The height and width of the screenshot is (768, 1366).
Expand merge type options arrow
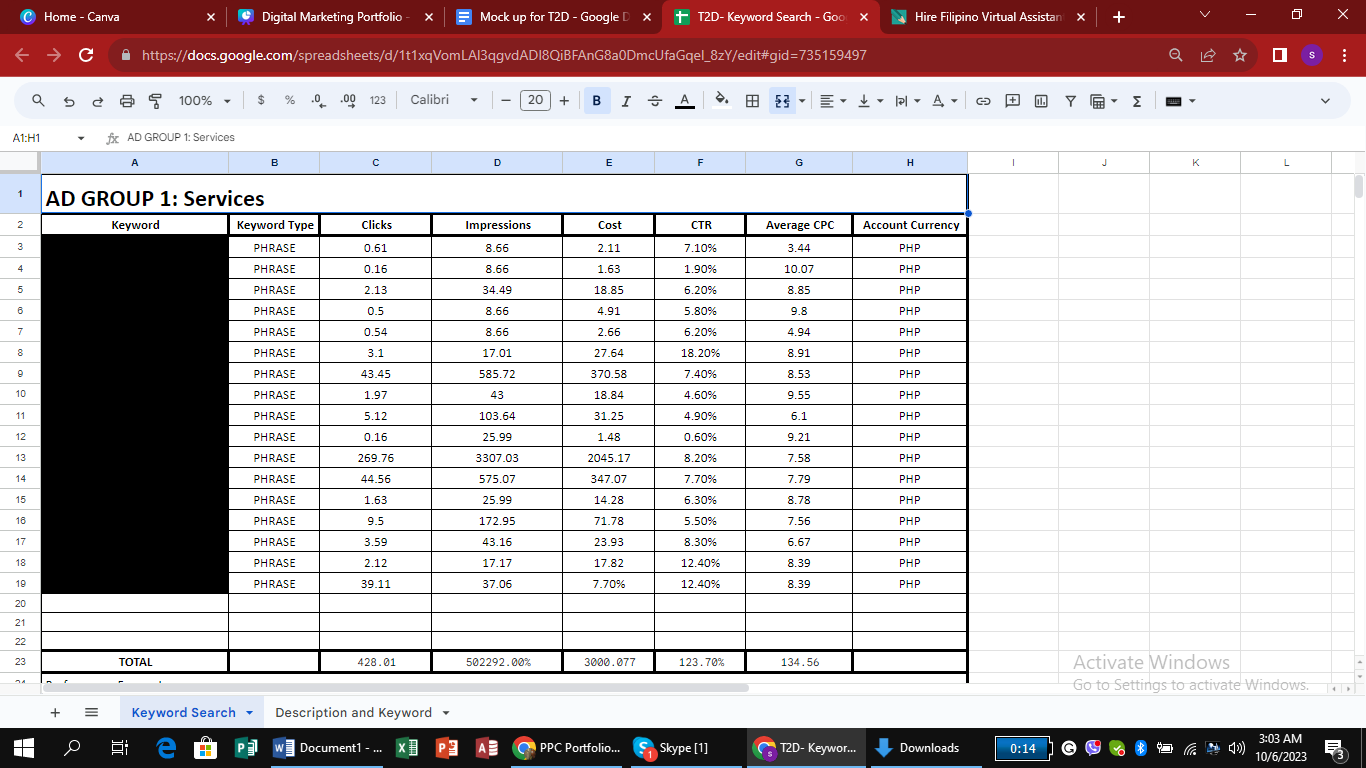pos(802,101)
